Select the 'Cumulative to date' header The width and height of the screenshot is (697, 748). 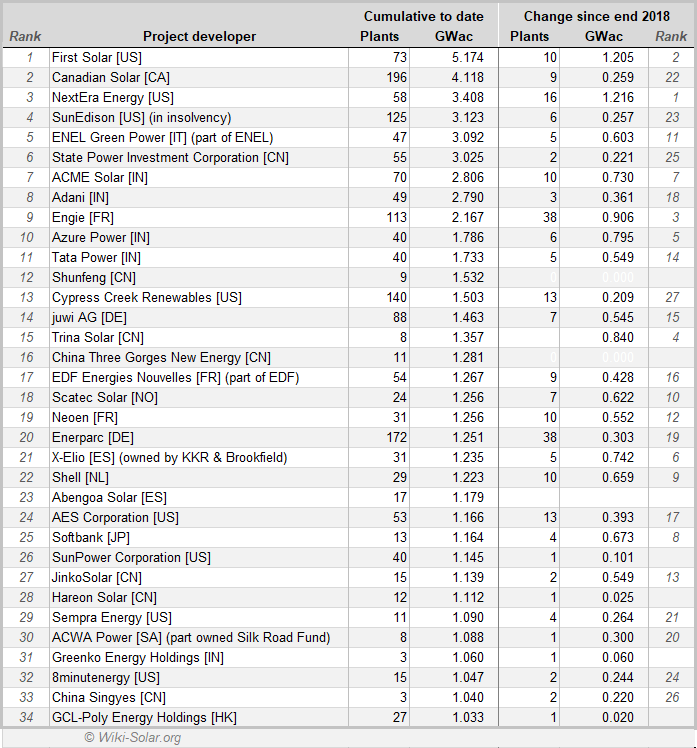424,16
